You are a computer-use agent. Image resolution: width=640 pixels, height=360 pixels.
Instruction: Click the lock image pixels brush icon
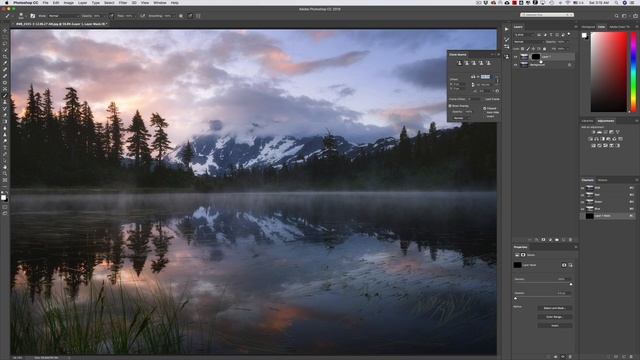point(528,49)
